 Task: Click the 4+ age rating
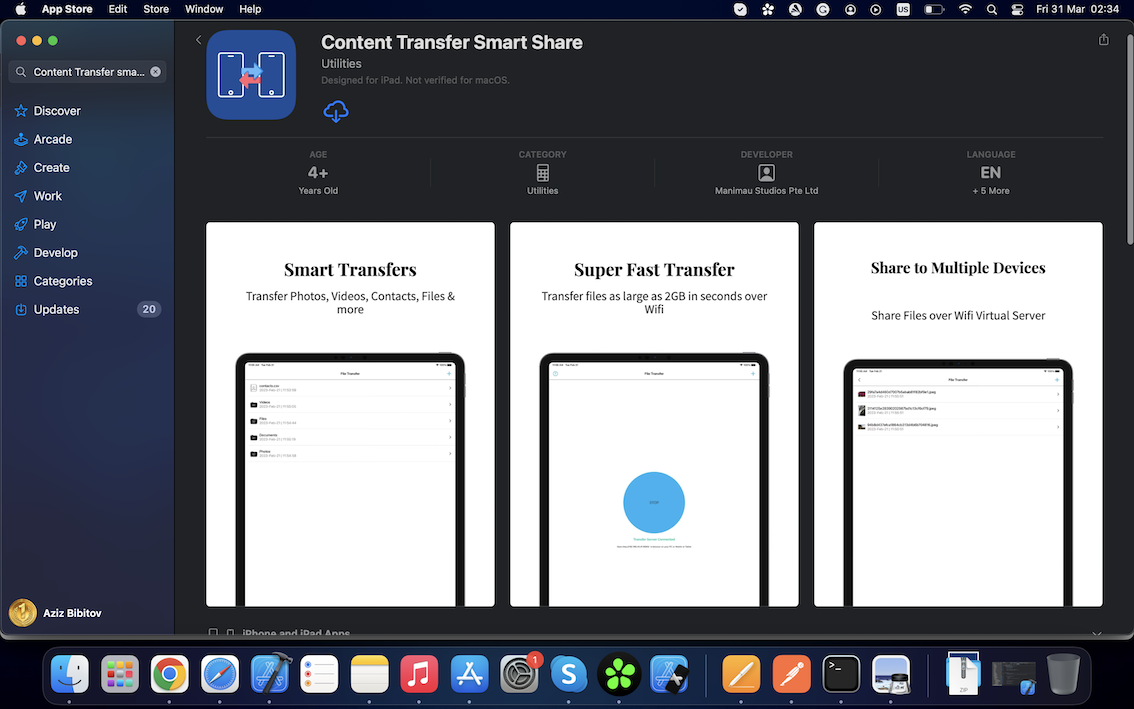[x=318, y=173]
